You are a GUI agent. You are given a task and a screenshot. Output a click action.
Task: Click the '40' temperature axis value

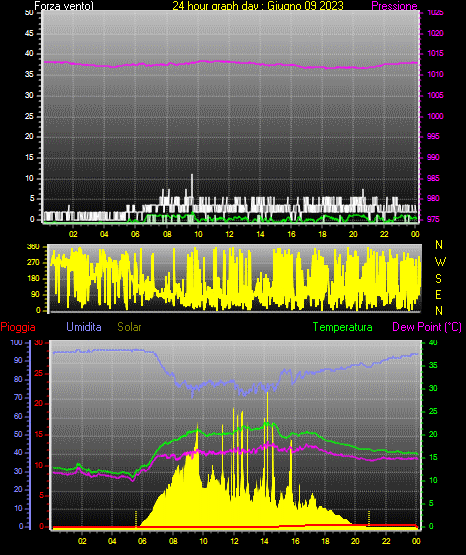click(433, 342)
